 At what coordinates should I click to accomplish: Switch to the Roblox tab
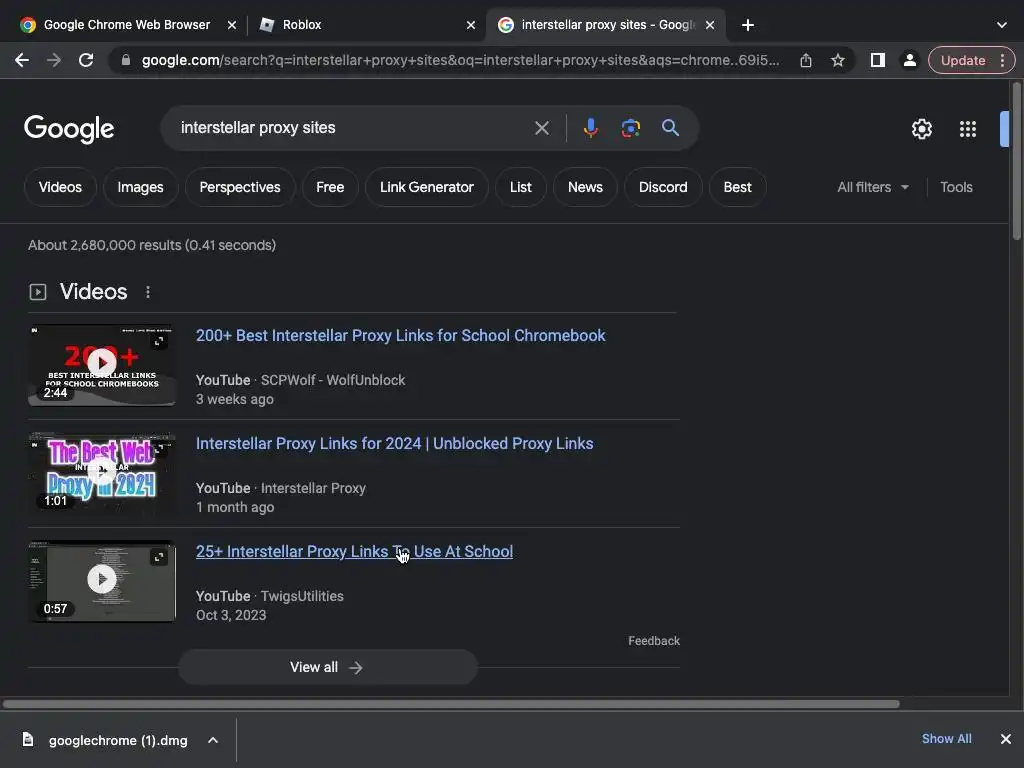366,25
